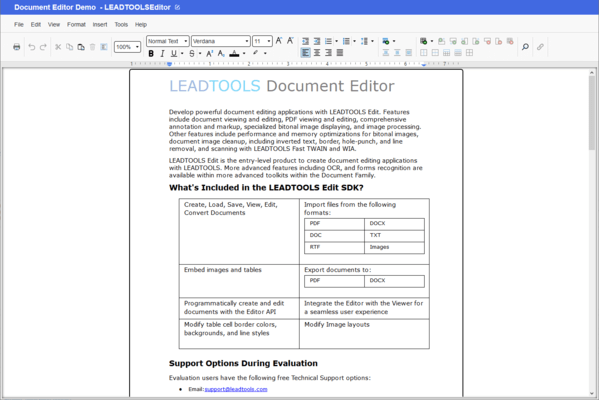Click the Delete table icon with red mark
Viewport: 599px width, 400px height.
point(510,41)
